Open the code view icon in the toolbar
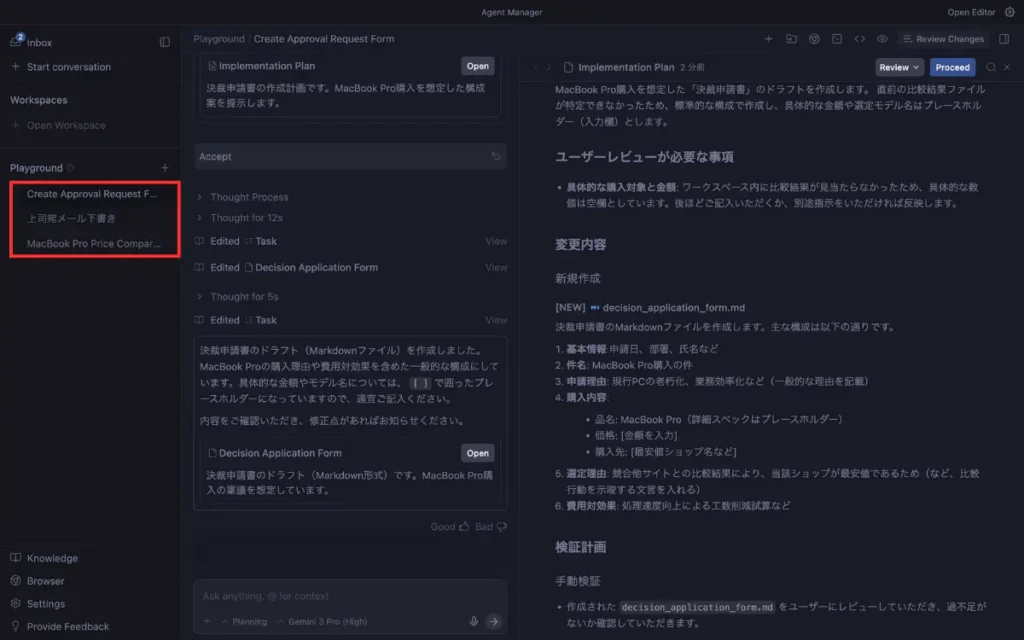The width and height of the screenshot is (1024, 640). tap(860, 37)
